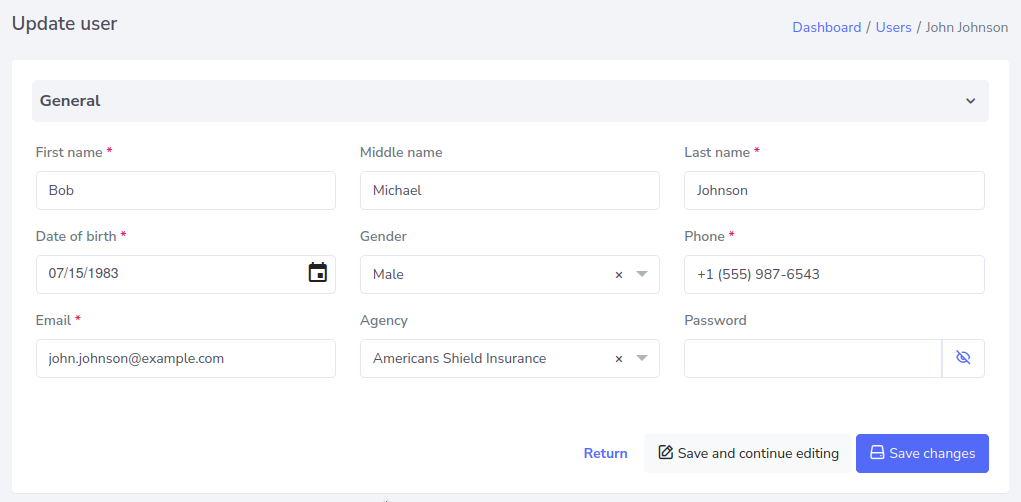This screenshot has width=1021, height=502.
Task: Open the date of birth calendar picker
Action: 317,273
